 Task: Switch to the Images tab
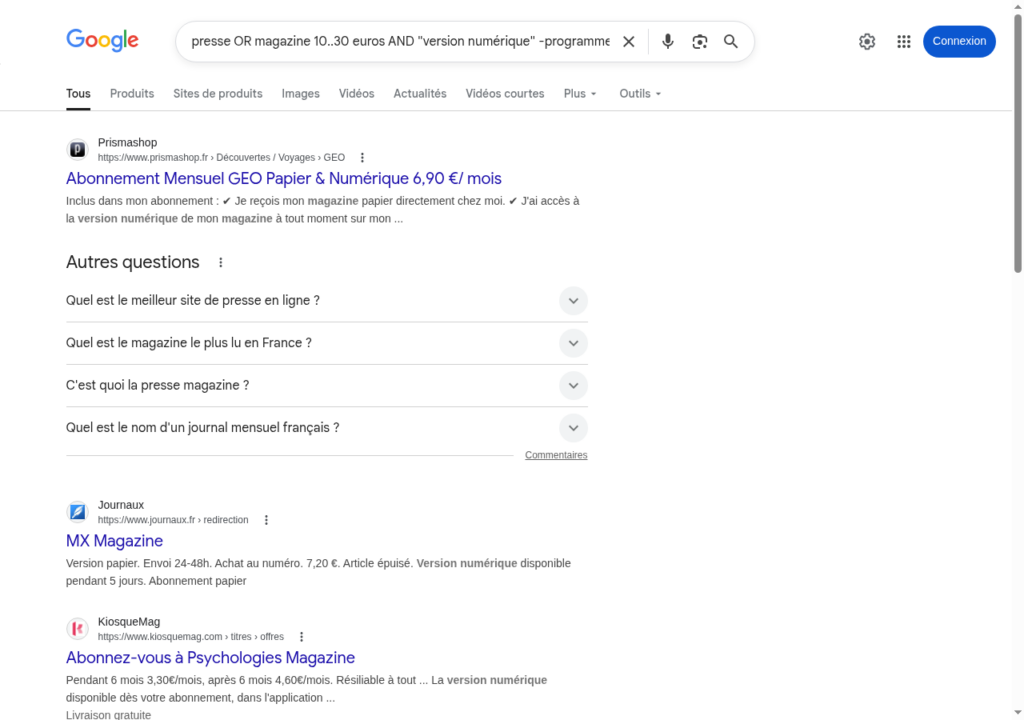(300, 94)
